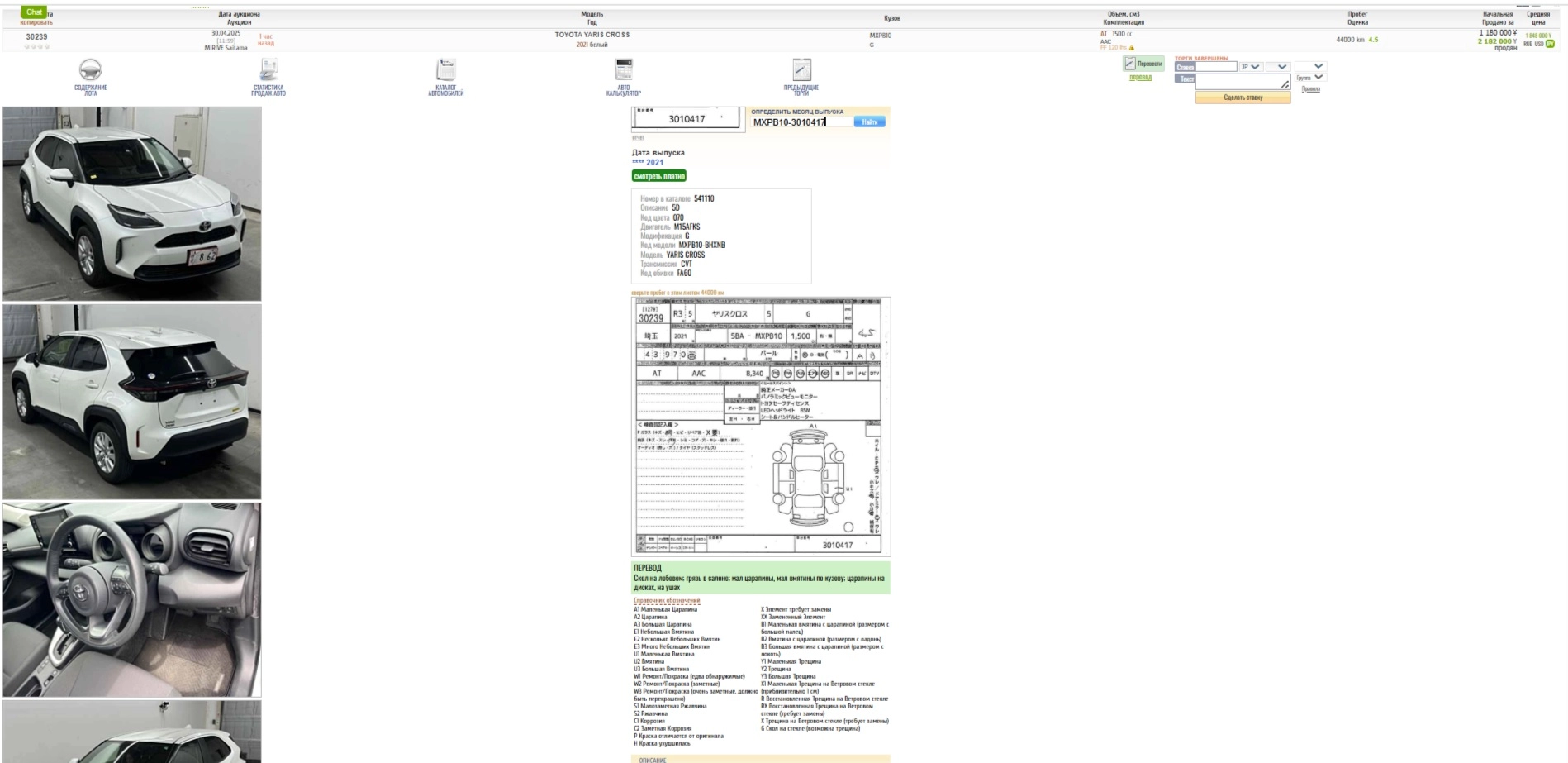This screenshot has width=1568, height=763.
Task: Click копировать under the lot header
Action: pyautogui.click(x=36, y=23)
